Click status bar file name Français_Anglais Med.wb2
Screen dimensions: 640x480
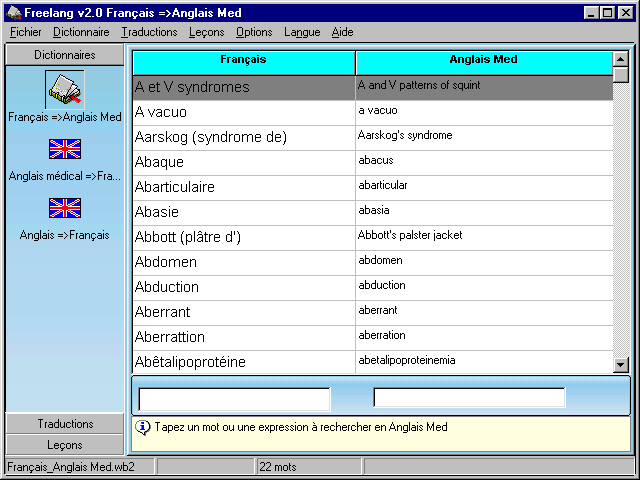[71, 467]
